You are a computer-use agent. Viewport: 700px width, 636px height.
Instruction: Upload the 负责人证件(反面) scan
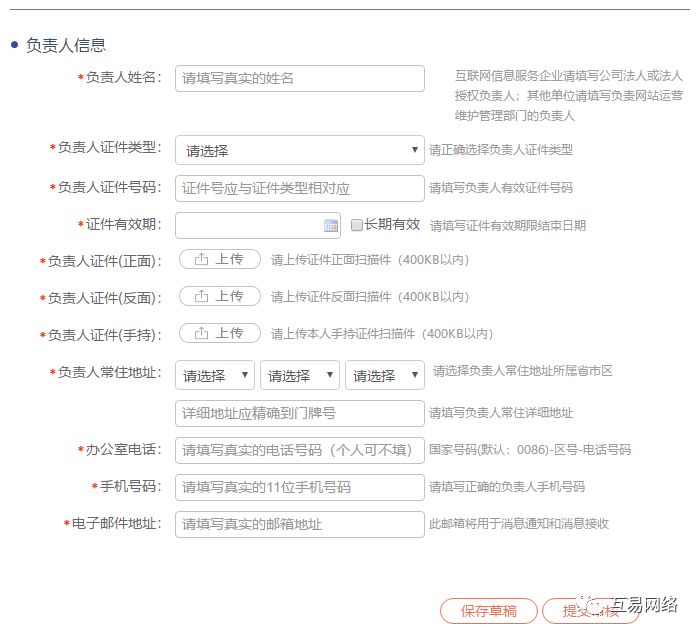(220, 296)
